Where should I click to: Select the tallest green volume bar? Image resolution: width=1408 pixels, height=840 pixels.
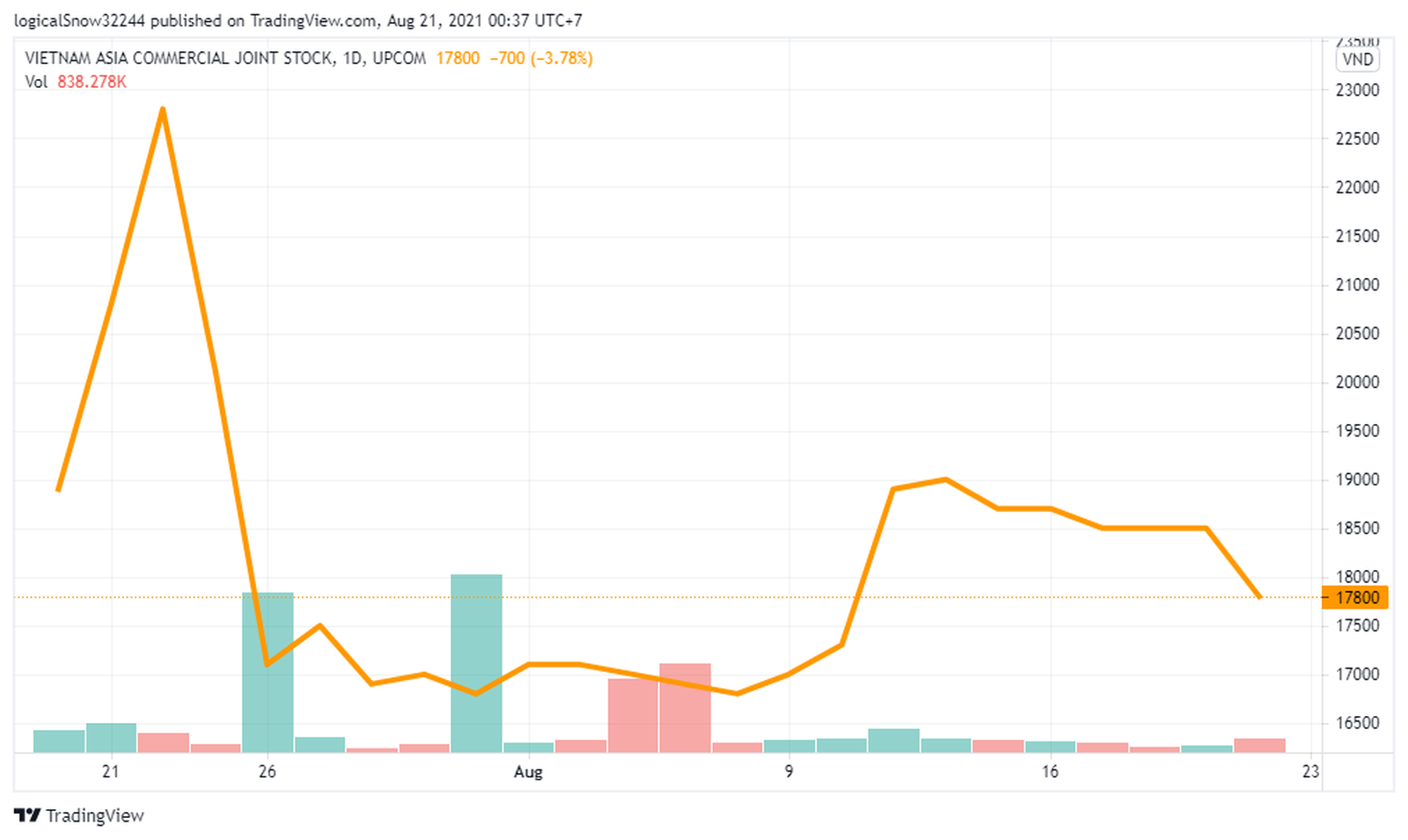click(x=476, y=663)
